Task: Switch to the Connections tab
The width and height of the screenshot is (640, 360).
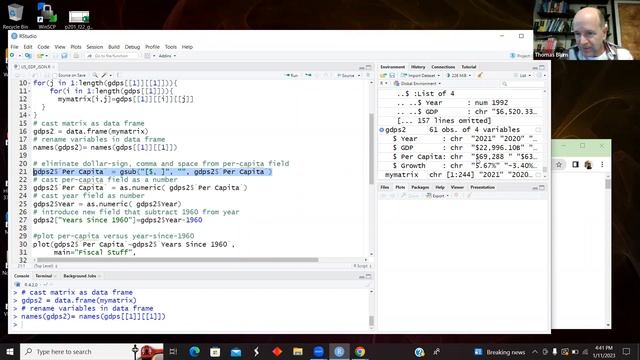Action: (443, 67)
